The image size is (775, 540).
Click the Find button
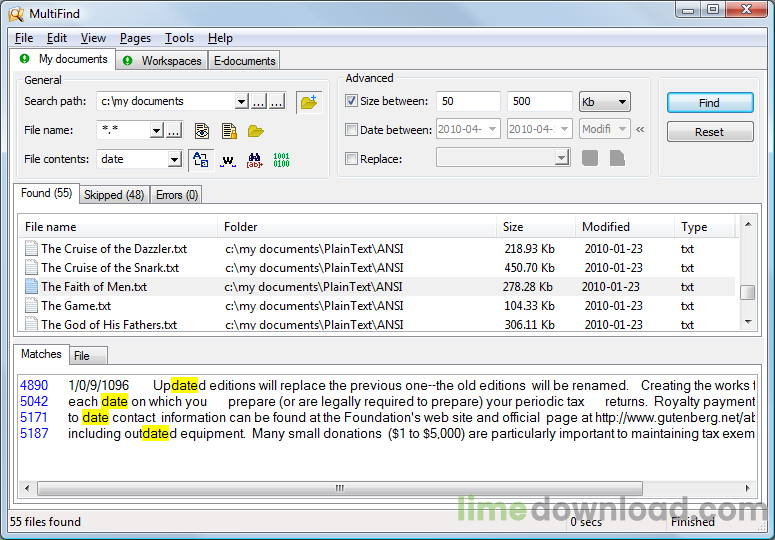pos(710,103)
